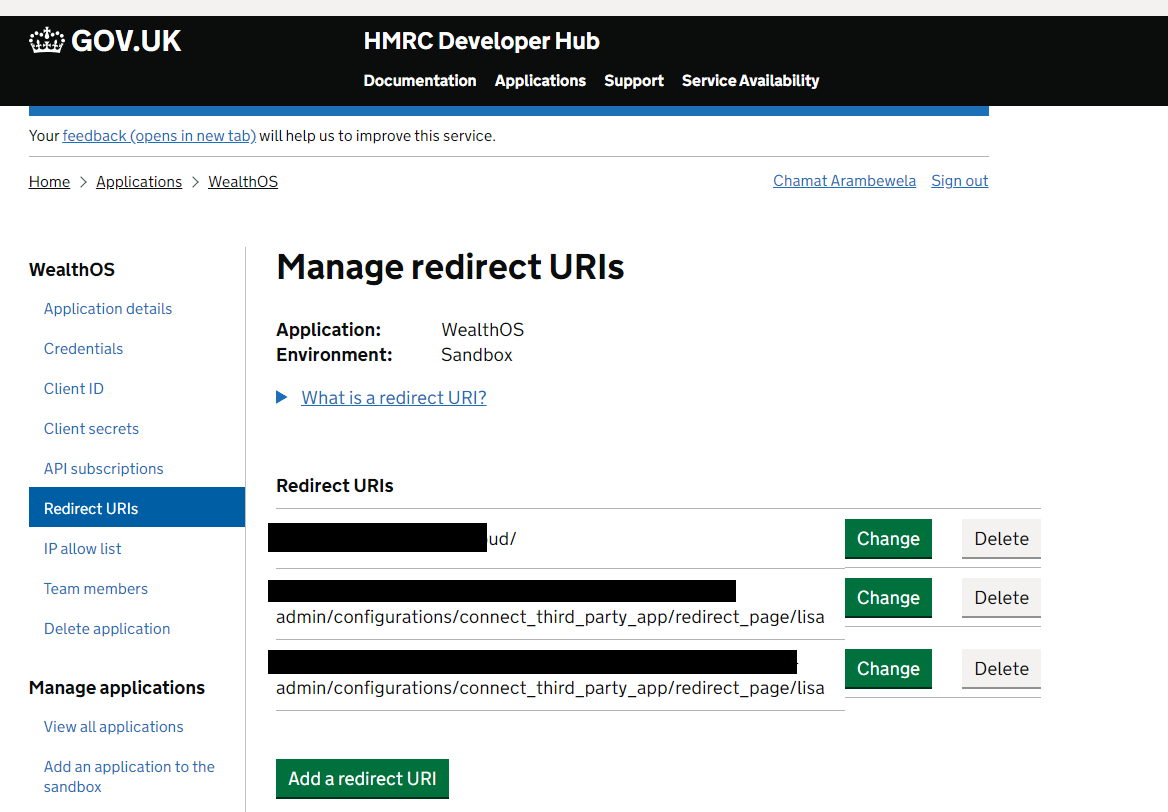Screen dimensions: 1168x812
Task: Open Application details in the sidebar
Action: tap(108, 308)
